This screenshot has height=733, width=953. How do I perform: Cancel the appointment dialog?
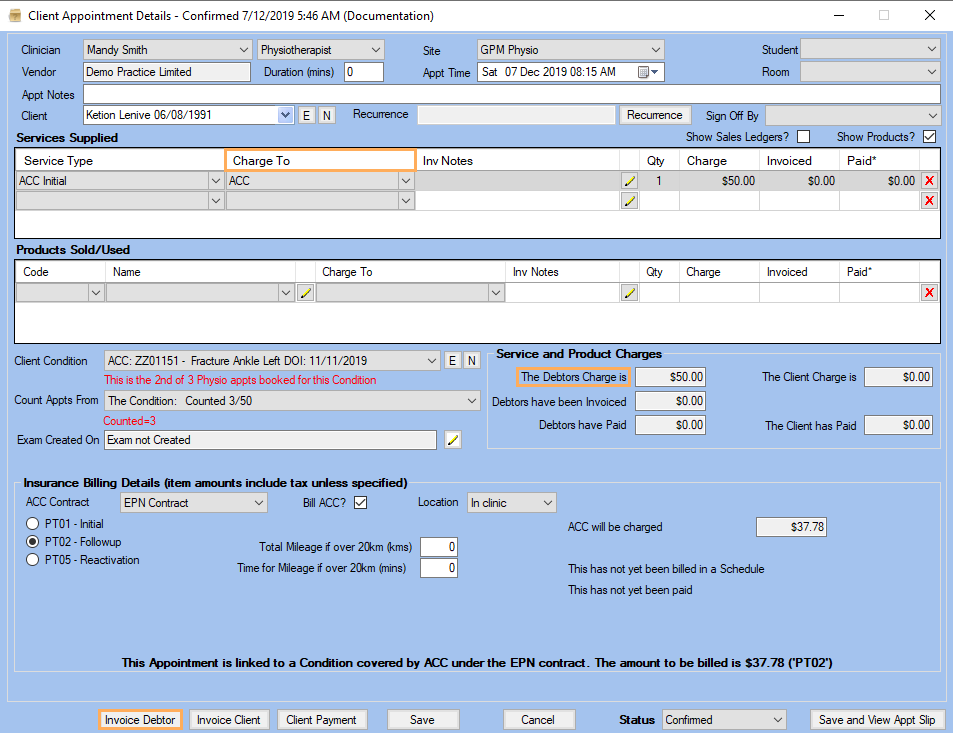pyautogui.click(x=538, y=720)
